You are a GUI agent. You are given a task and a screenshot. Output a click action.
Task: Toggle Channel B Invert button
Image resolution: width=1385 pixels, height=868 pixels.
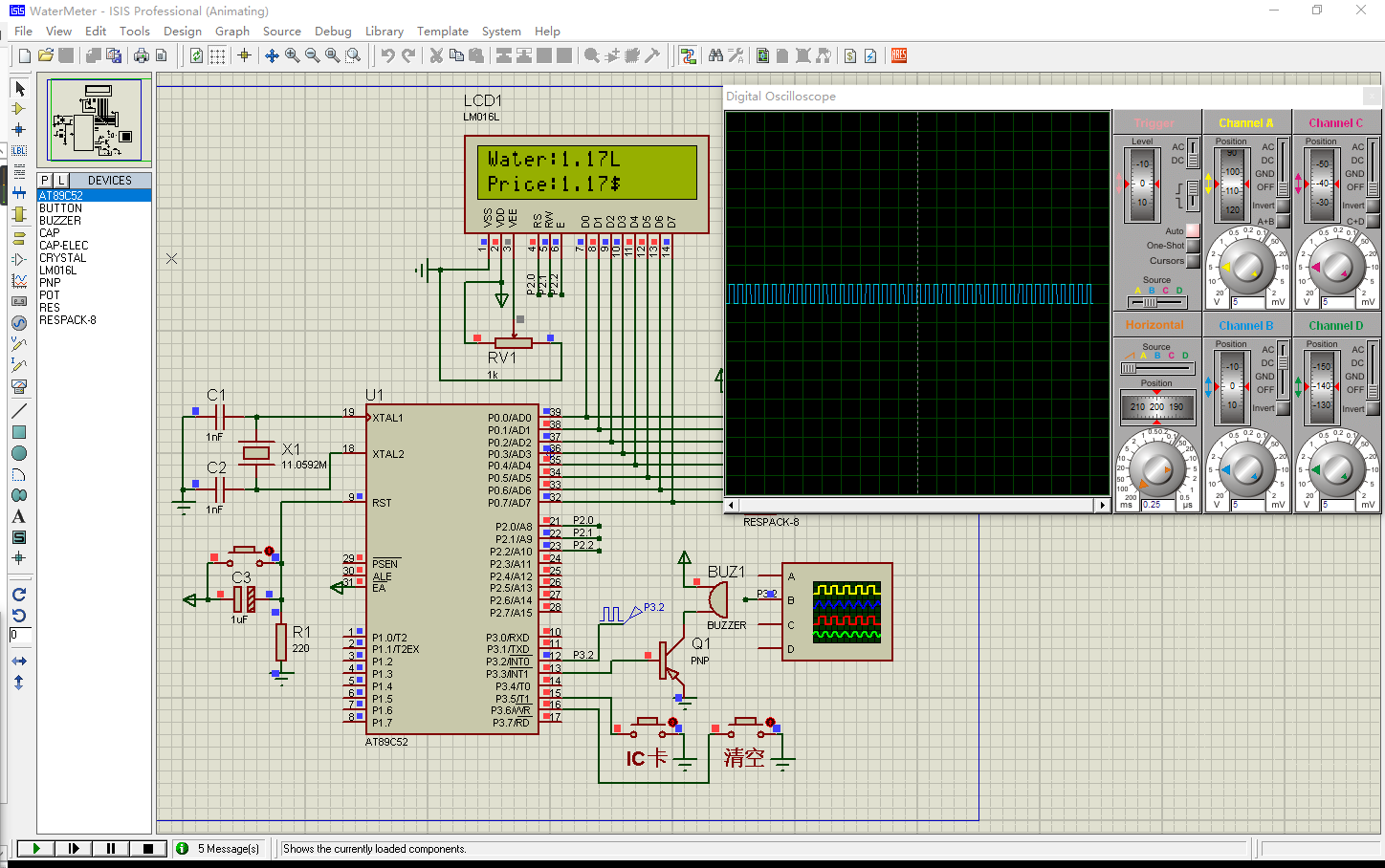1284,408
